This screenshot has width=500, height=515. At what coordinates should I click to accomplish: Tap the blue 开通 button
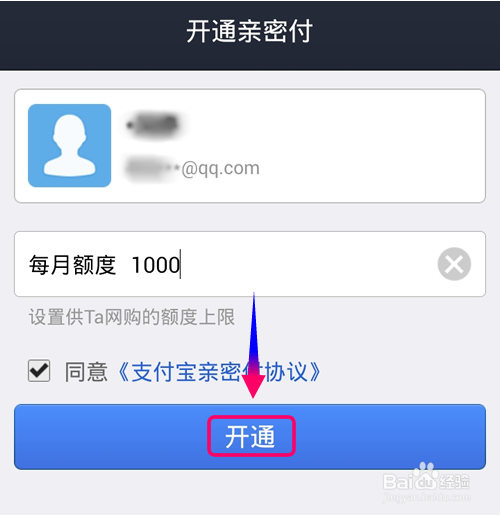click(x=250, y=437)
